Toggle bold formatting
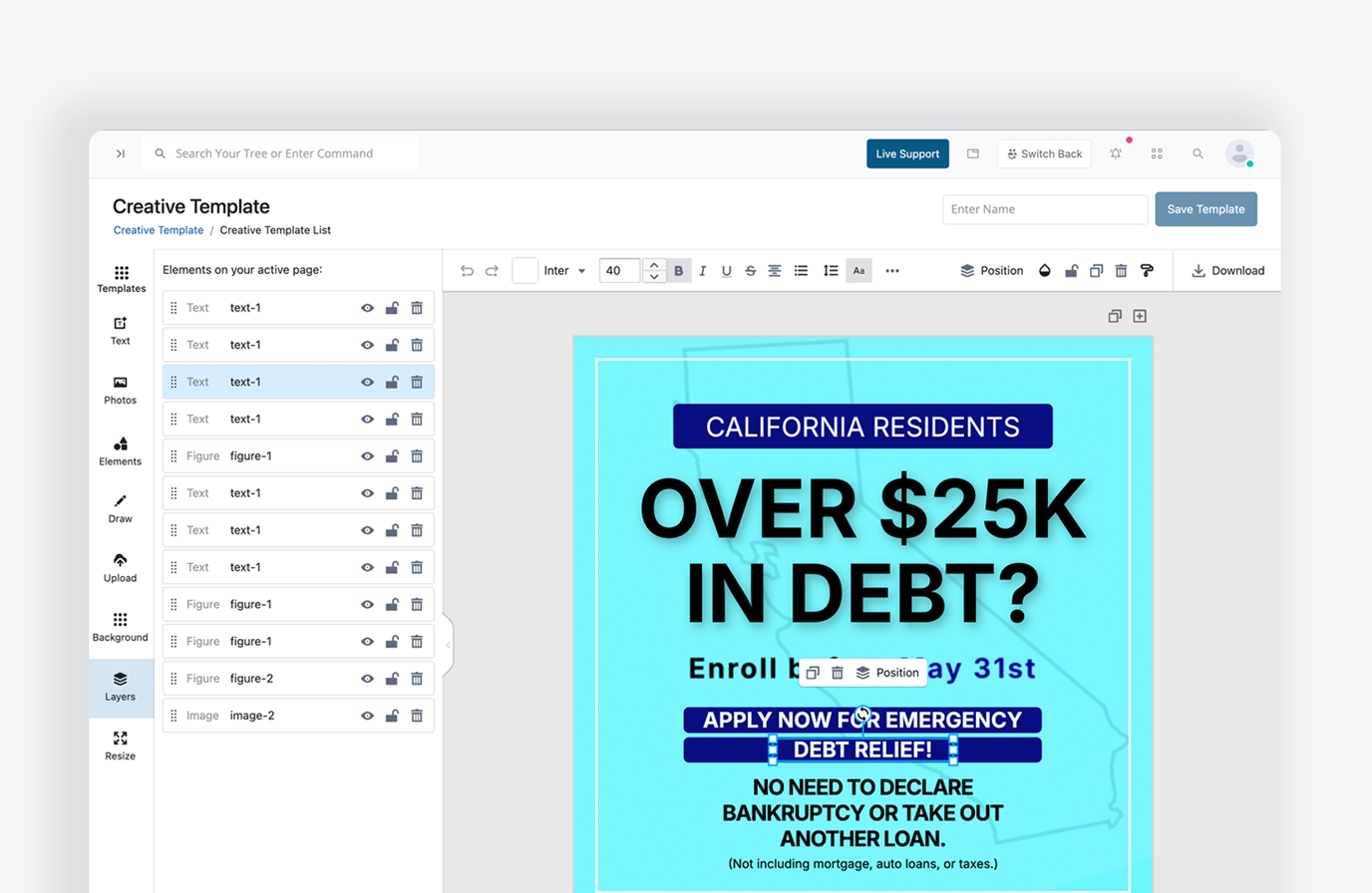 click(x=679, y=271)
